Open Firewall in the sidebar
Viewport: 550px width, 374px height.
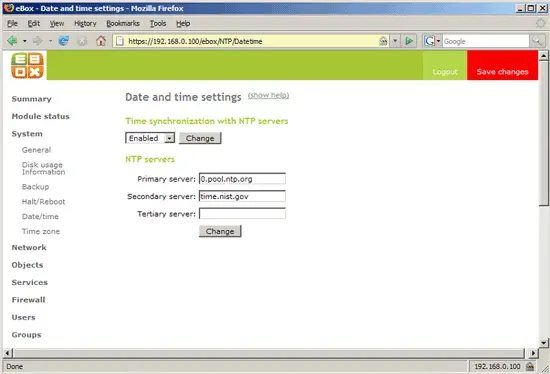pos(28,300)
